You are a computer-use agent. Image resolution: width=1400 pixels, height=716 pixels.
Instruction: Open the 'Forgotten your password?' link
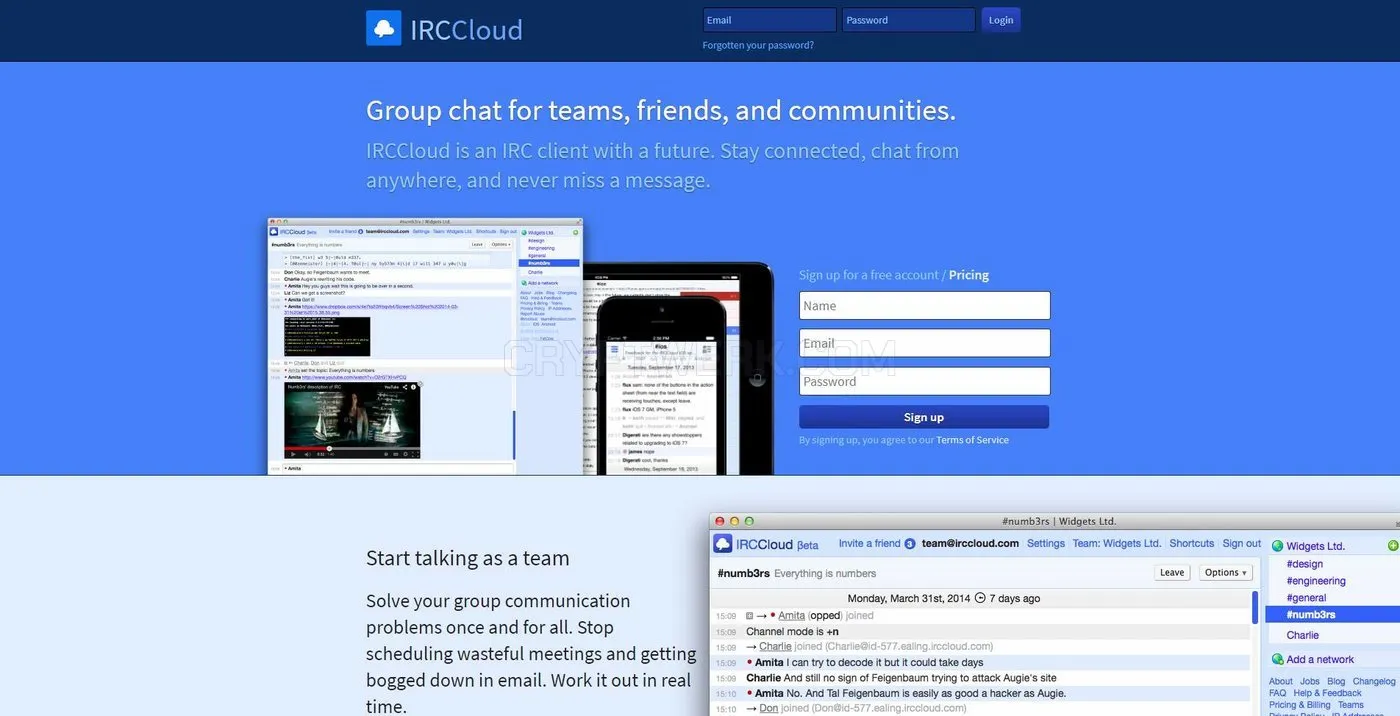click(x=758, y=45)
